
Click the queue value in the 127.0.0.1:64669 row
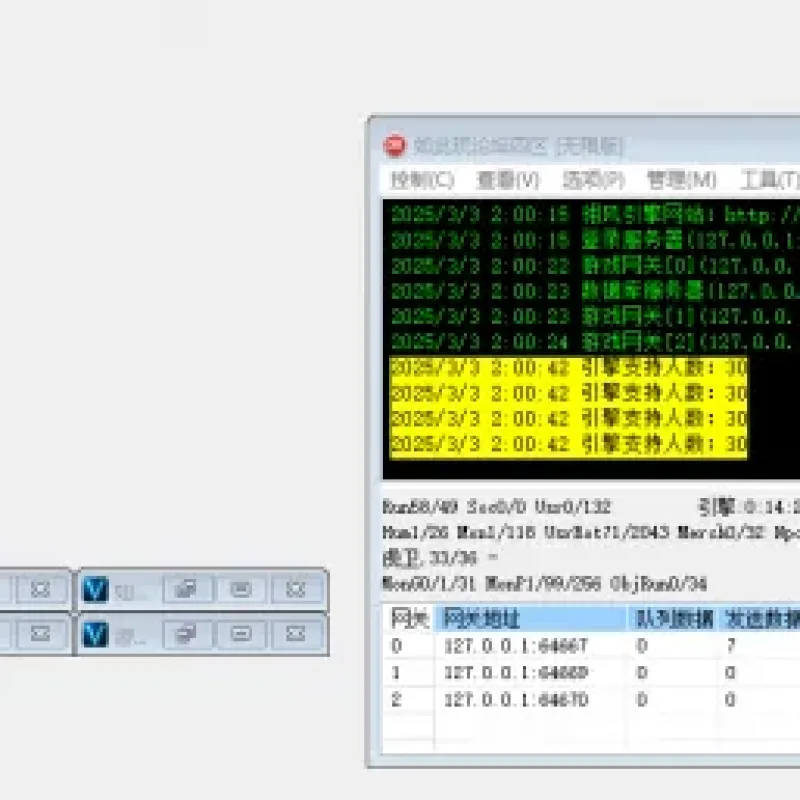[x=642, y=673]
